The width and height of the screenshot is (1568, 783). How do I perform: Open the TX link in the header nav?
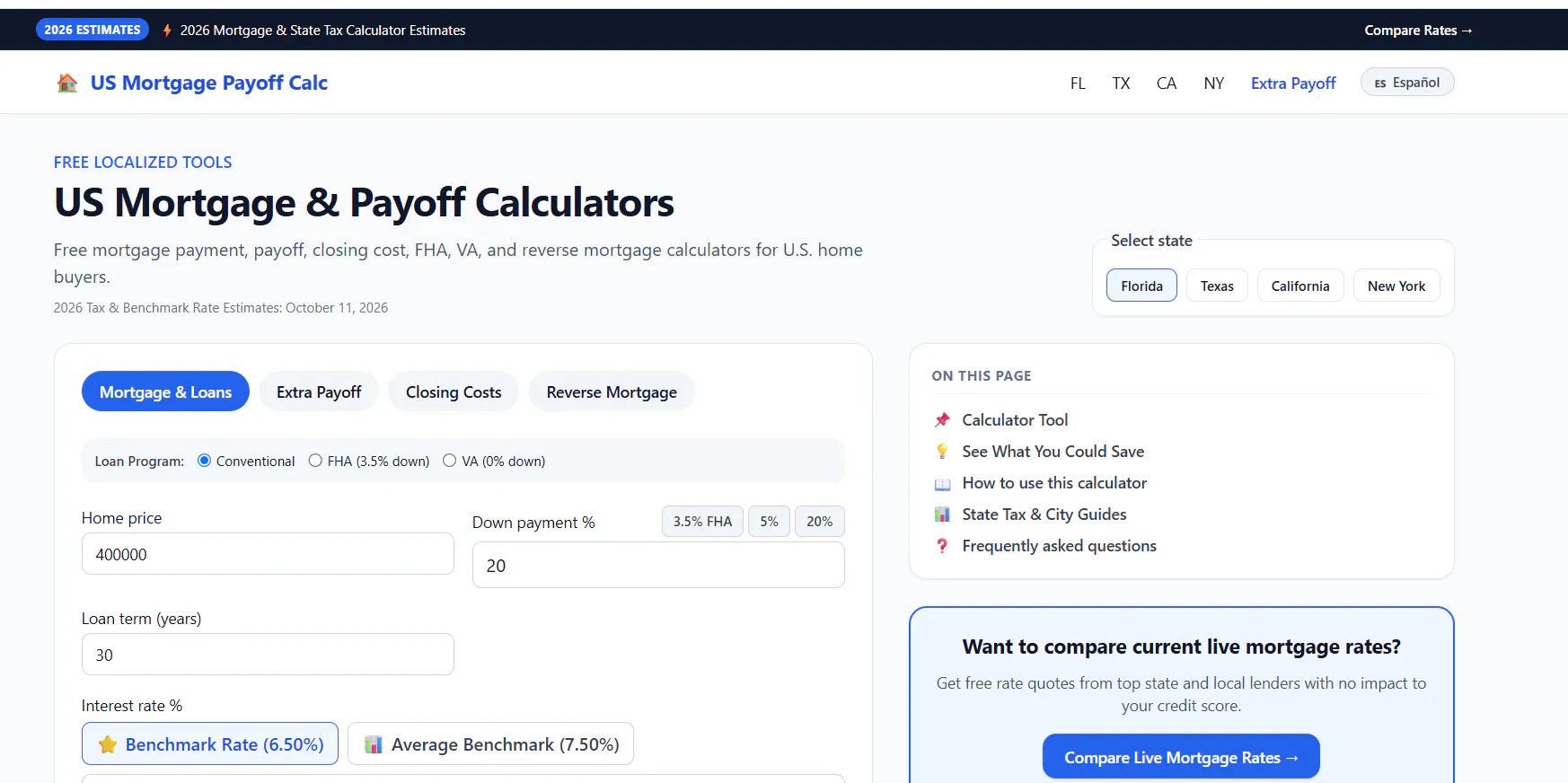[x=1121, y=84]
